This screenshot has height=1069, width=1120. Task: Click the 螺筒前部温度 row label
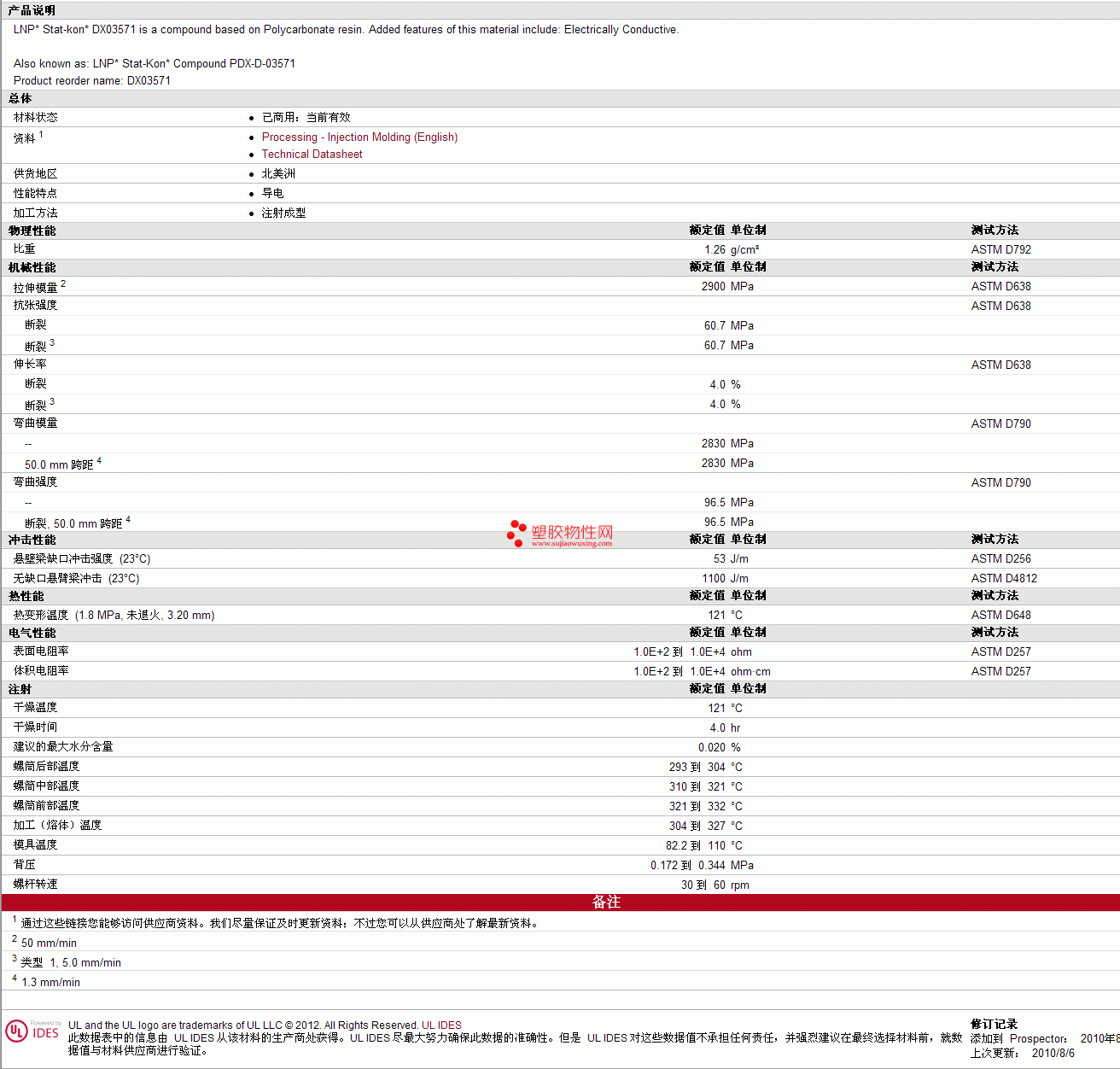point(47,806)
